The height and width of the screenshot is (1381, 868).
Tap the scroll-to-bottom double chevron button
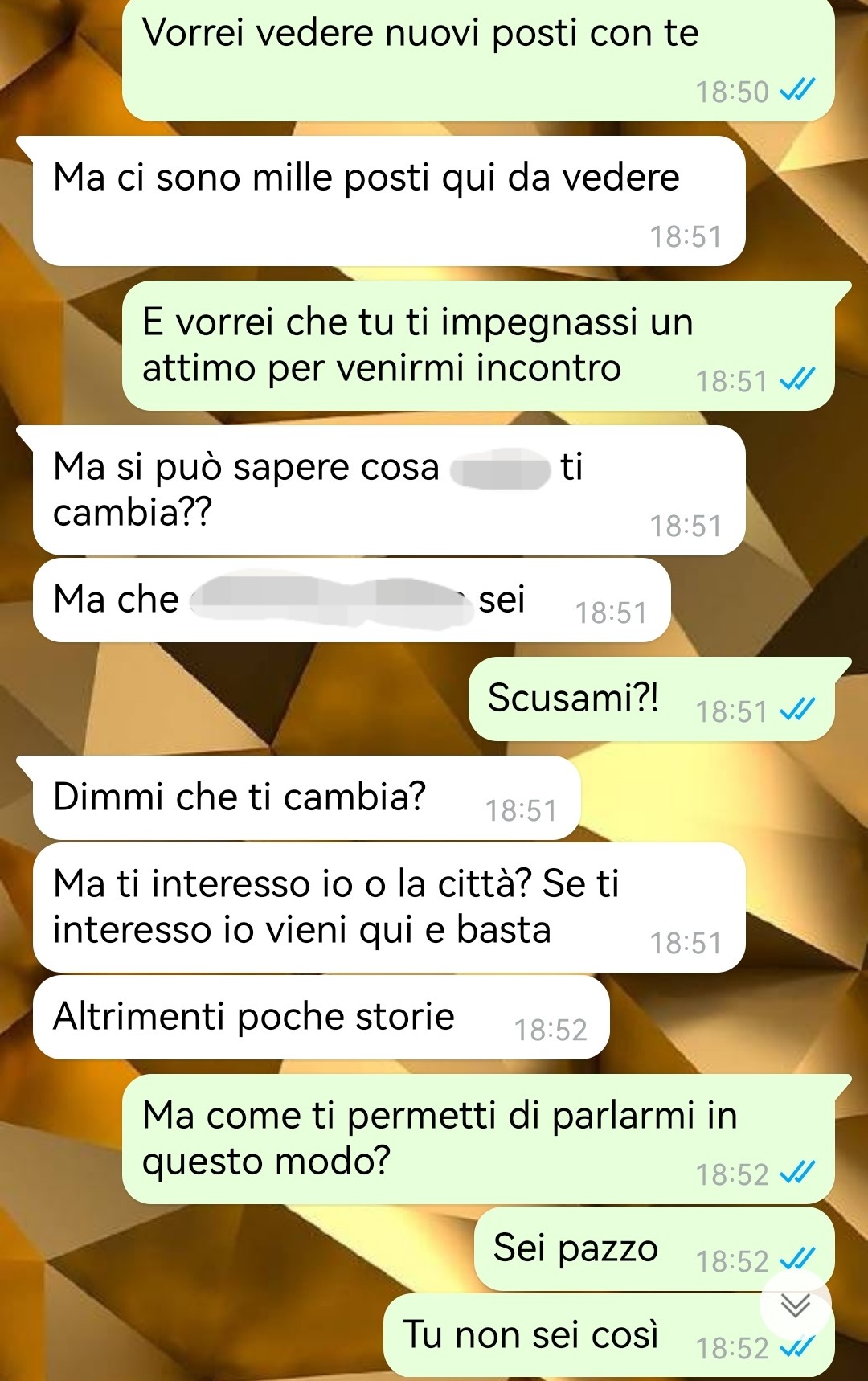point(796,1305)
